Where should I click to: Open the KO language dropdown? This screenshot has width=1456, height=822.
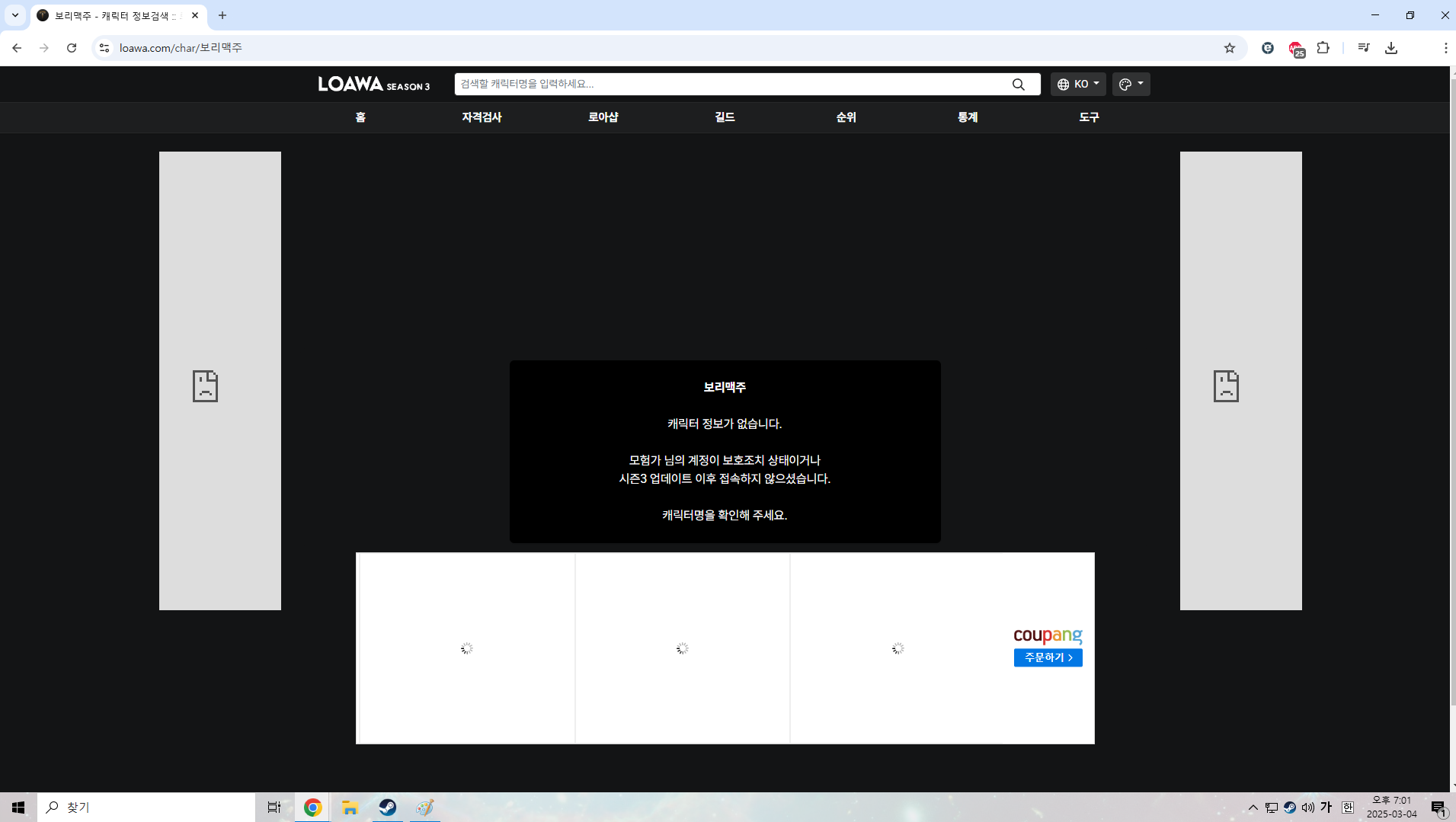[1077, 85]
